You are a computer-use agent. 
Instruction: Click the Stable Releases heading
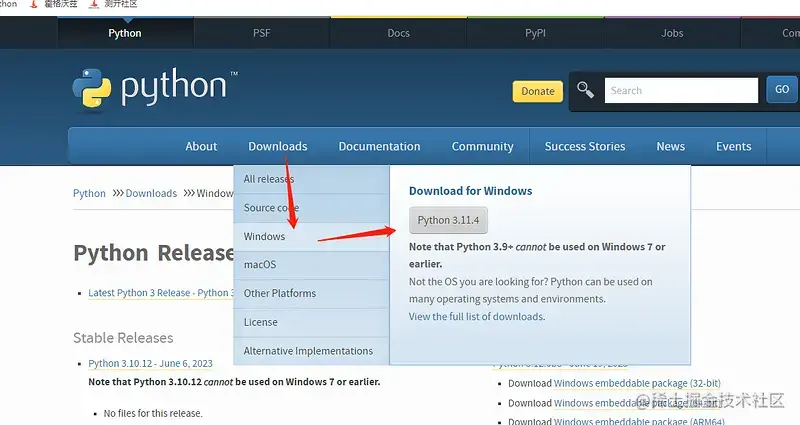(123, 338)
